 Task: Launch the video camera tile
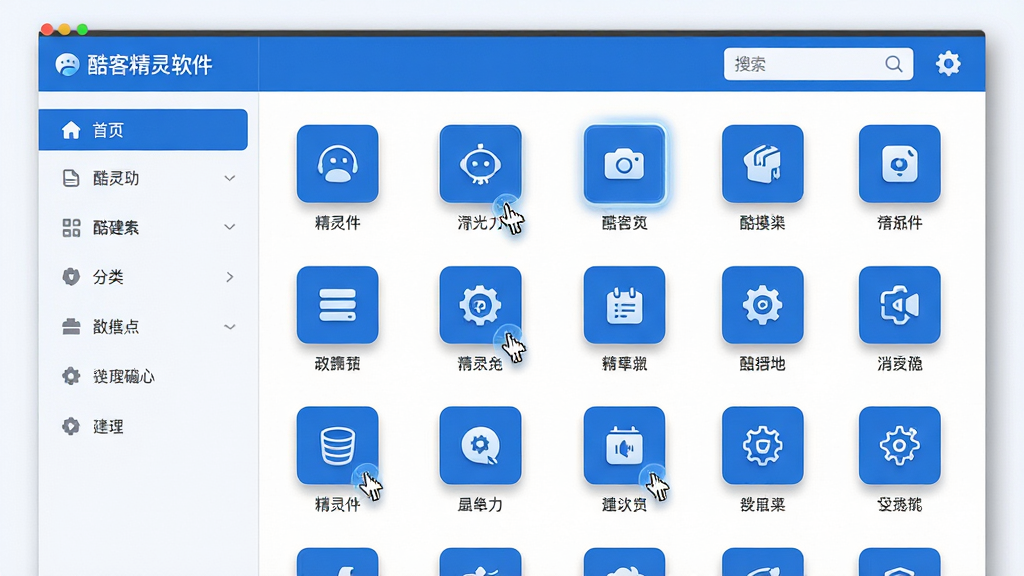click(899, 305)
